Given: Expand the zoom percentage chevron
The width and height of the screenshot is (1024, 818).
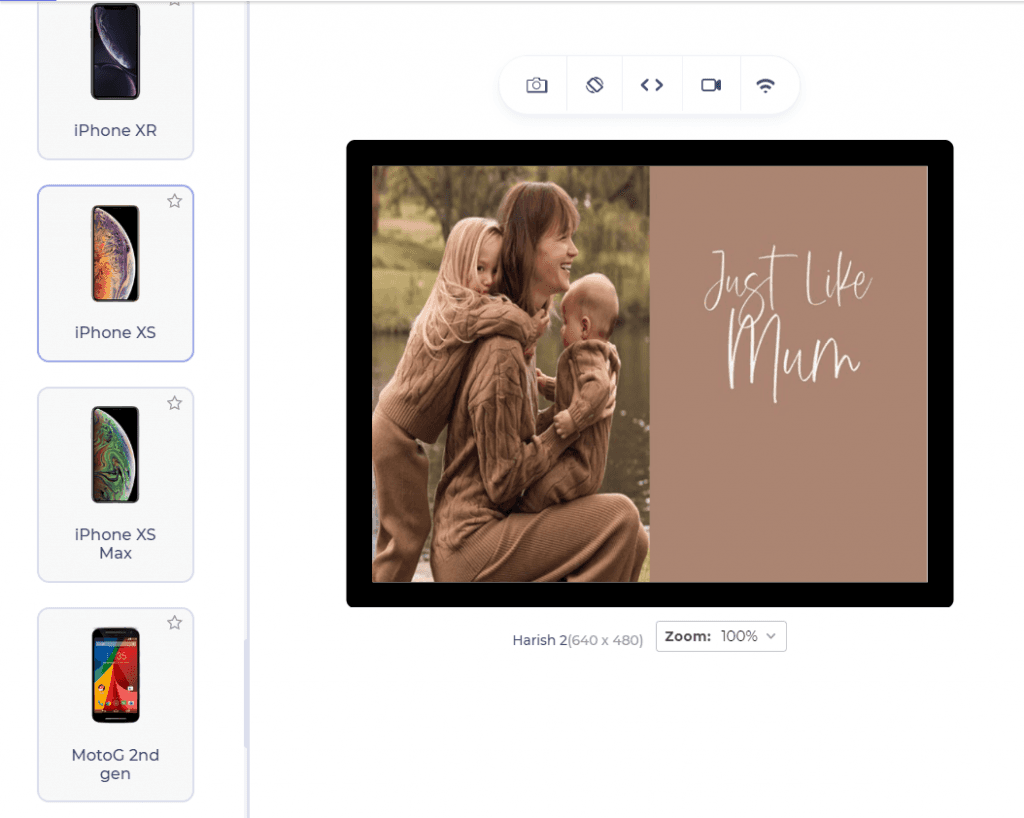Looking at the screenshot, I should coord(770,636).
